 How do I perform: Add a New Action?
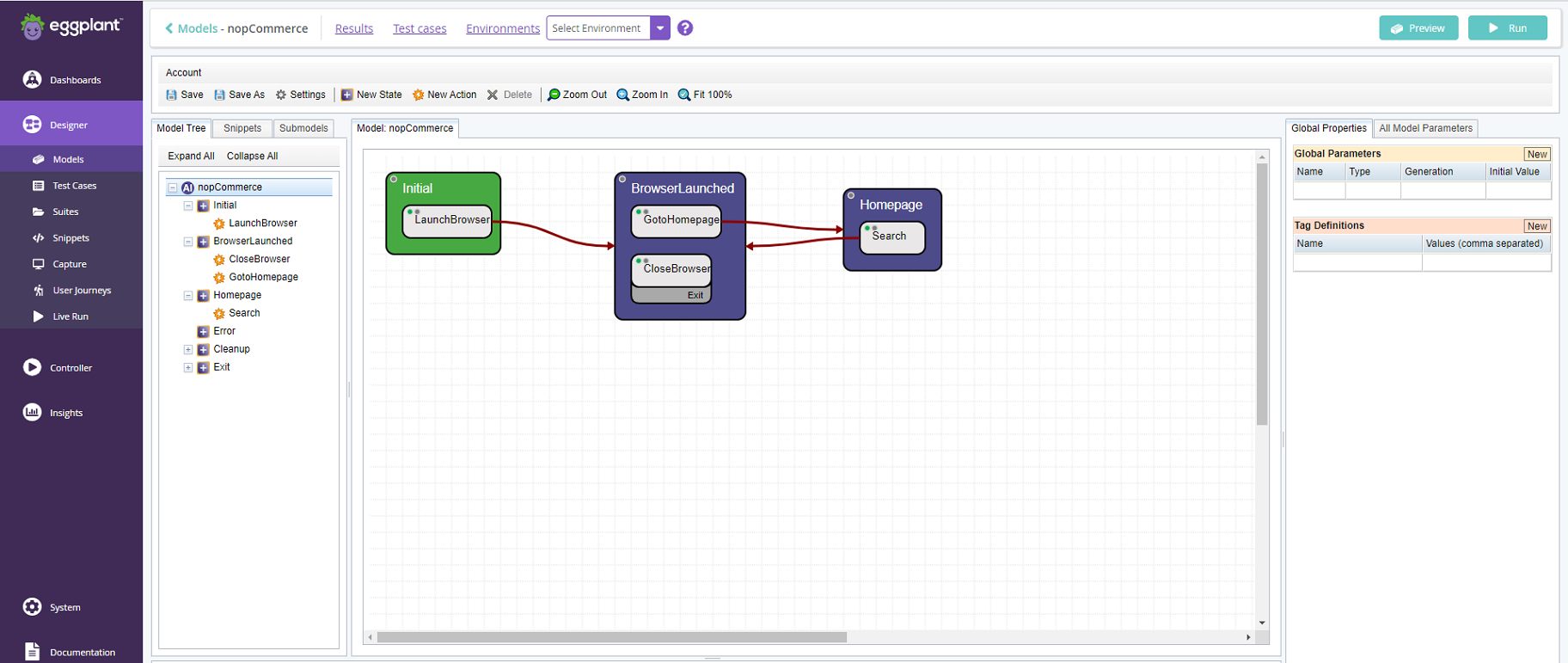(x=444, y=95)
